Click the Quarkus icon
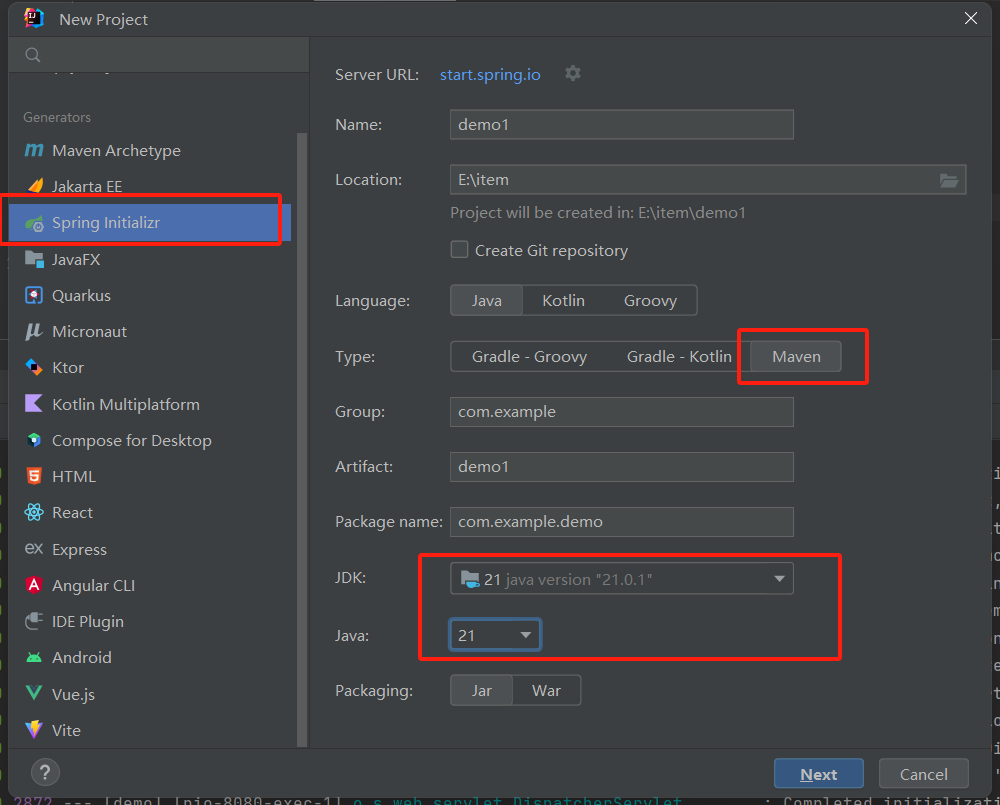This screenshot has width=1000, height=805. [34, 295]
